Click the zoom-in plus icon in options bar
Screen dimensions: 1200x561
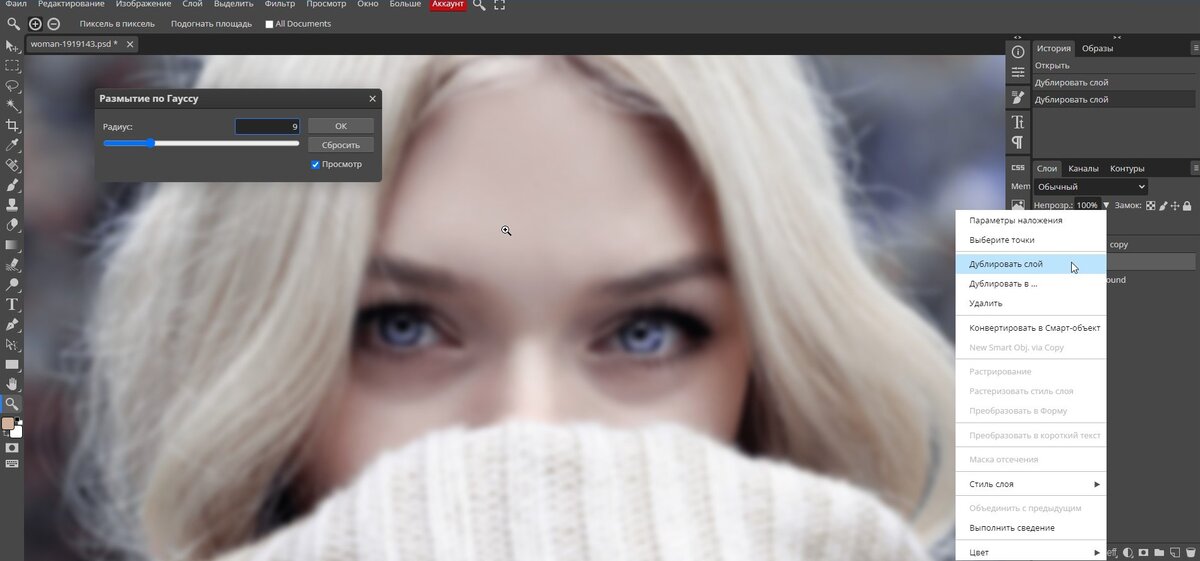[x=35, y=23]
